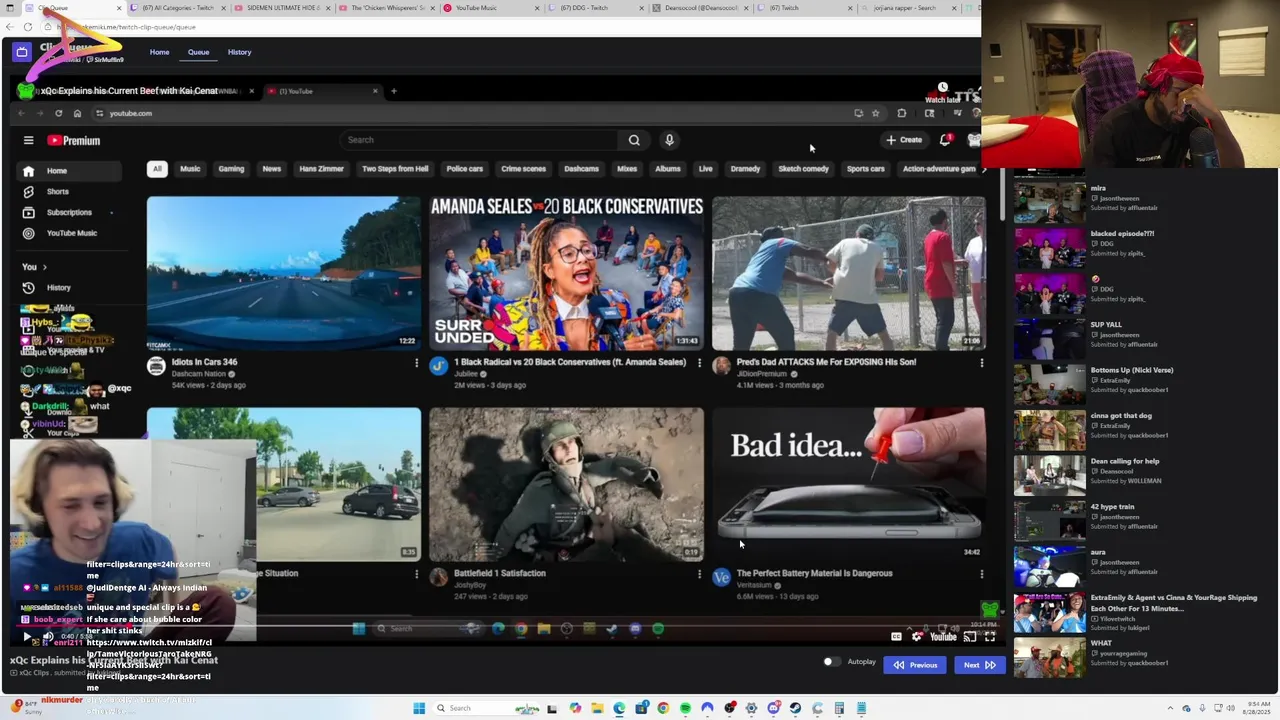Click the Jubilee channel avatar
This screenshot has width=1280, height=720.
[x=438, y=366]
